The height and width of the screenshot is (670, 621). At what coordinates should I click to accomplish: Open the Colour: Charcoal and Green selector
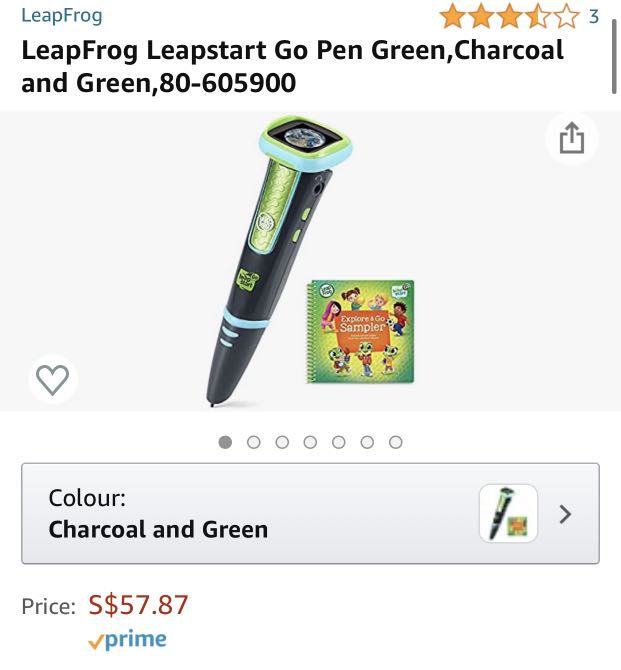(x=310, y=513)
